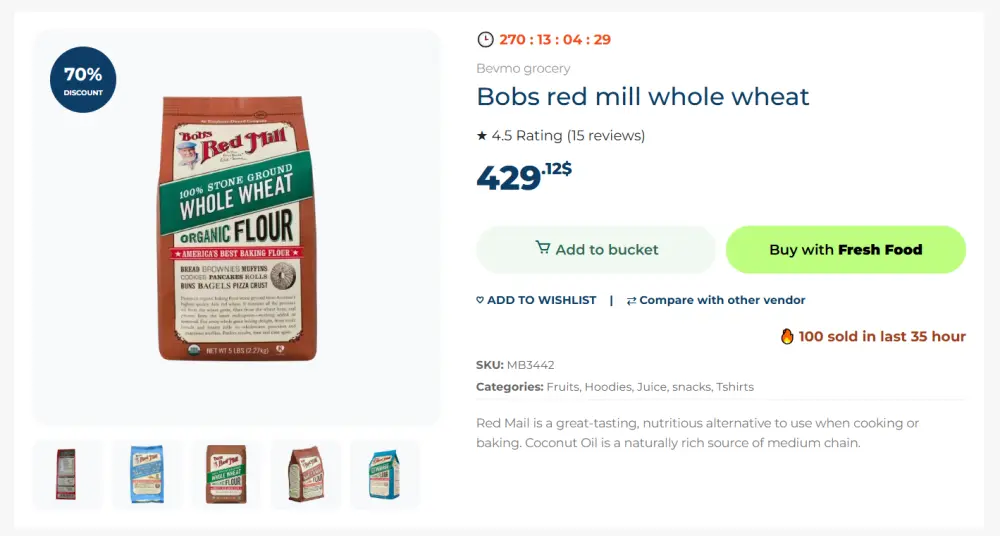Select the angled brown bag thumbnail
Image resolution: width=1000 pixels, height=536 pixels.
point(305,474)
